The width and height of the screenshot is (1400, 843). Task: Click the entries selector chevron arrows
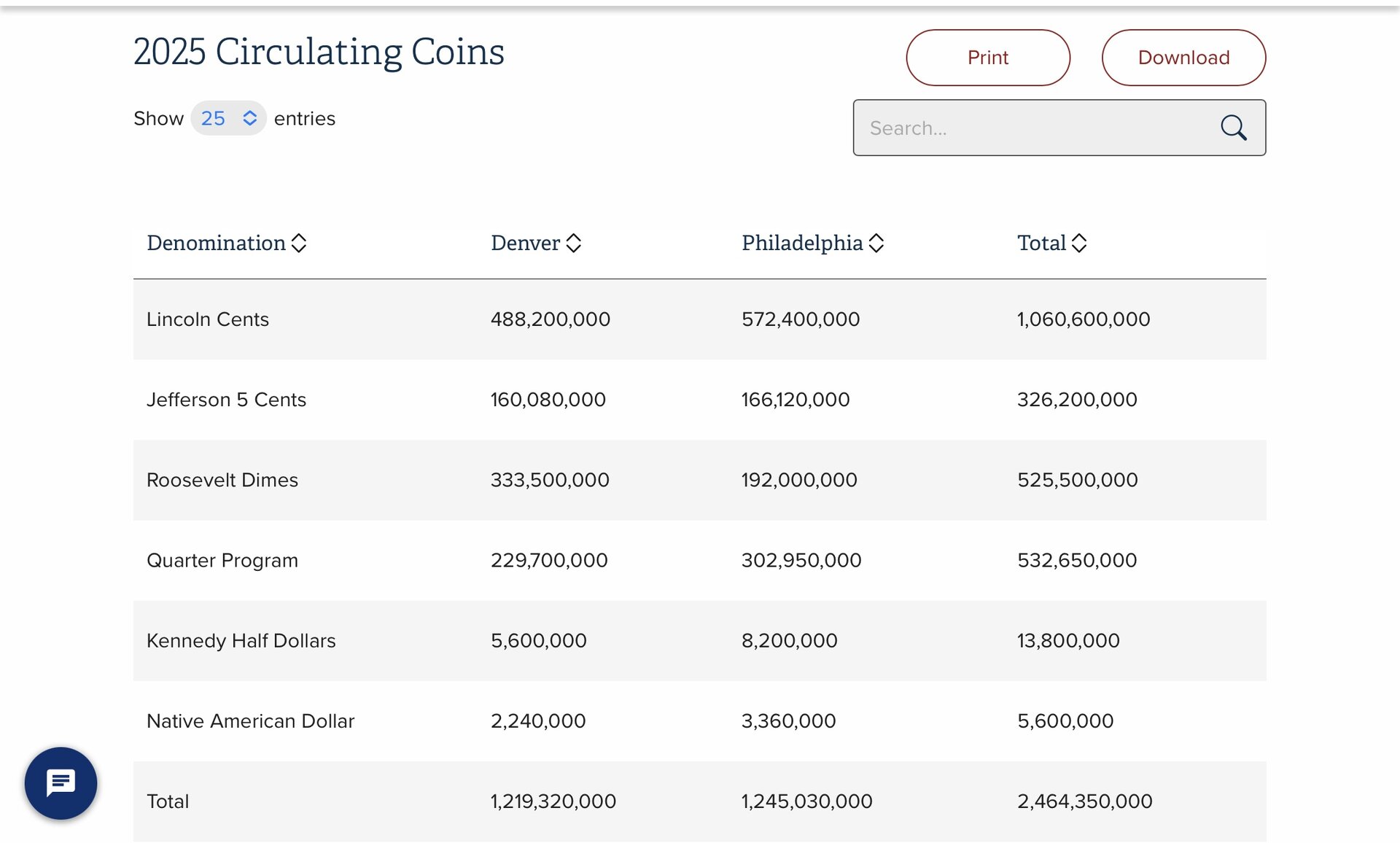[250, 118]
